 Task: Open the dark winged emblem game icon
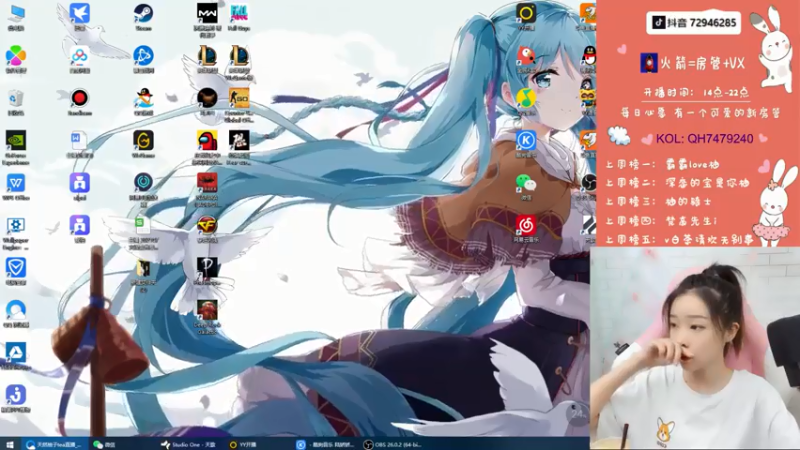[207, 102]
